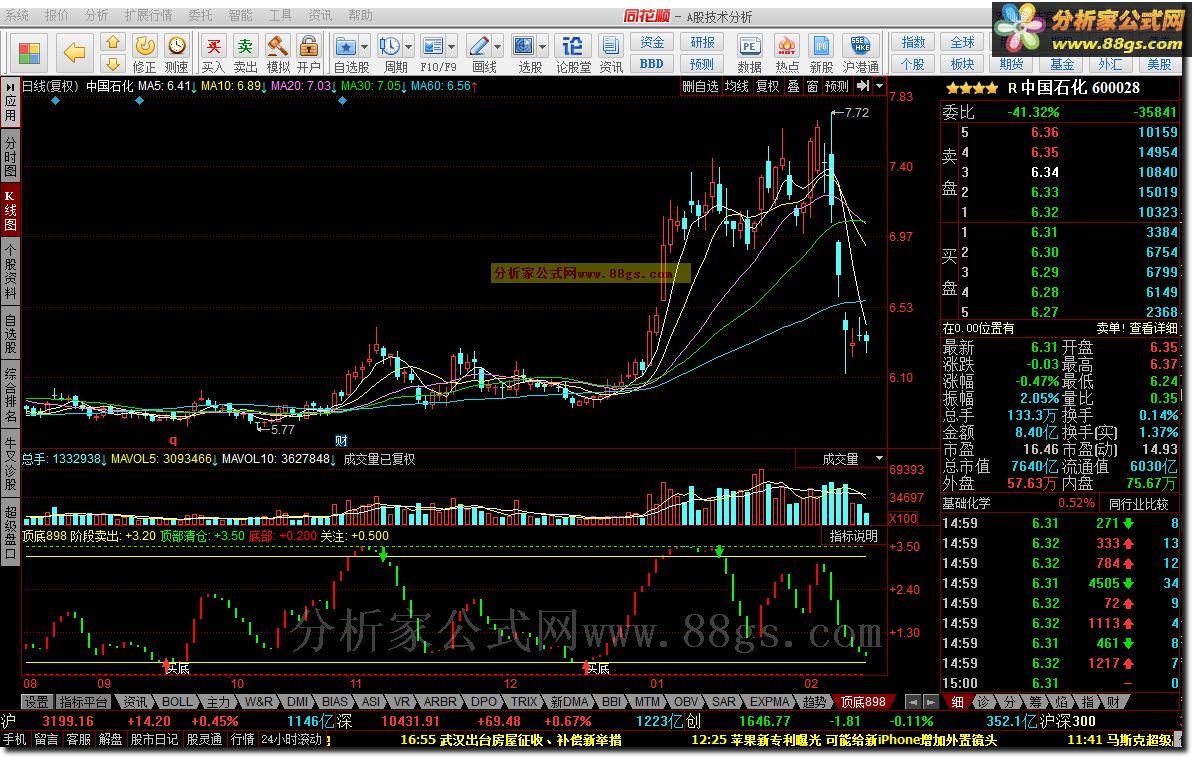This screenshot has height=758, width=1194.
Task: Select the 分时图 sidebar tab
Action: [10, 157]
